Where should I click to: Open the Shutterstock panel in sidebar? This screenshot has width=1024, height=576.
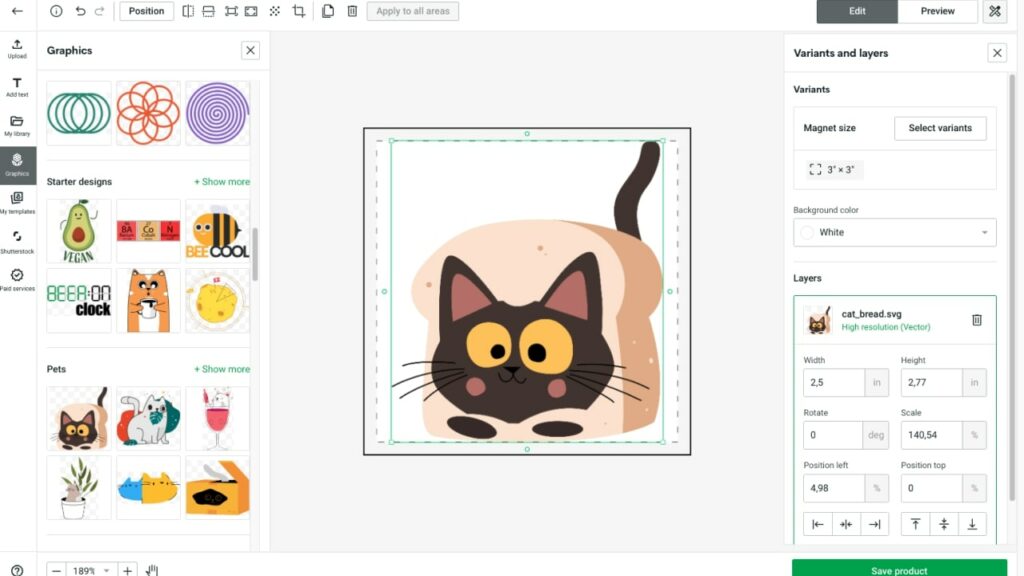coord(17,241)
